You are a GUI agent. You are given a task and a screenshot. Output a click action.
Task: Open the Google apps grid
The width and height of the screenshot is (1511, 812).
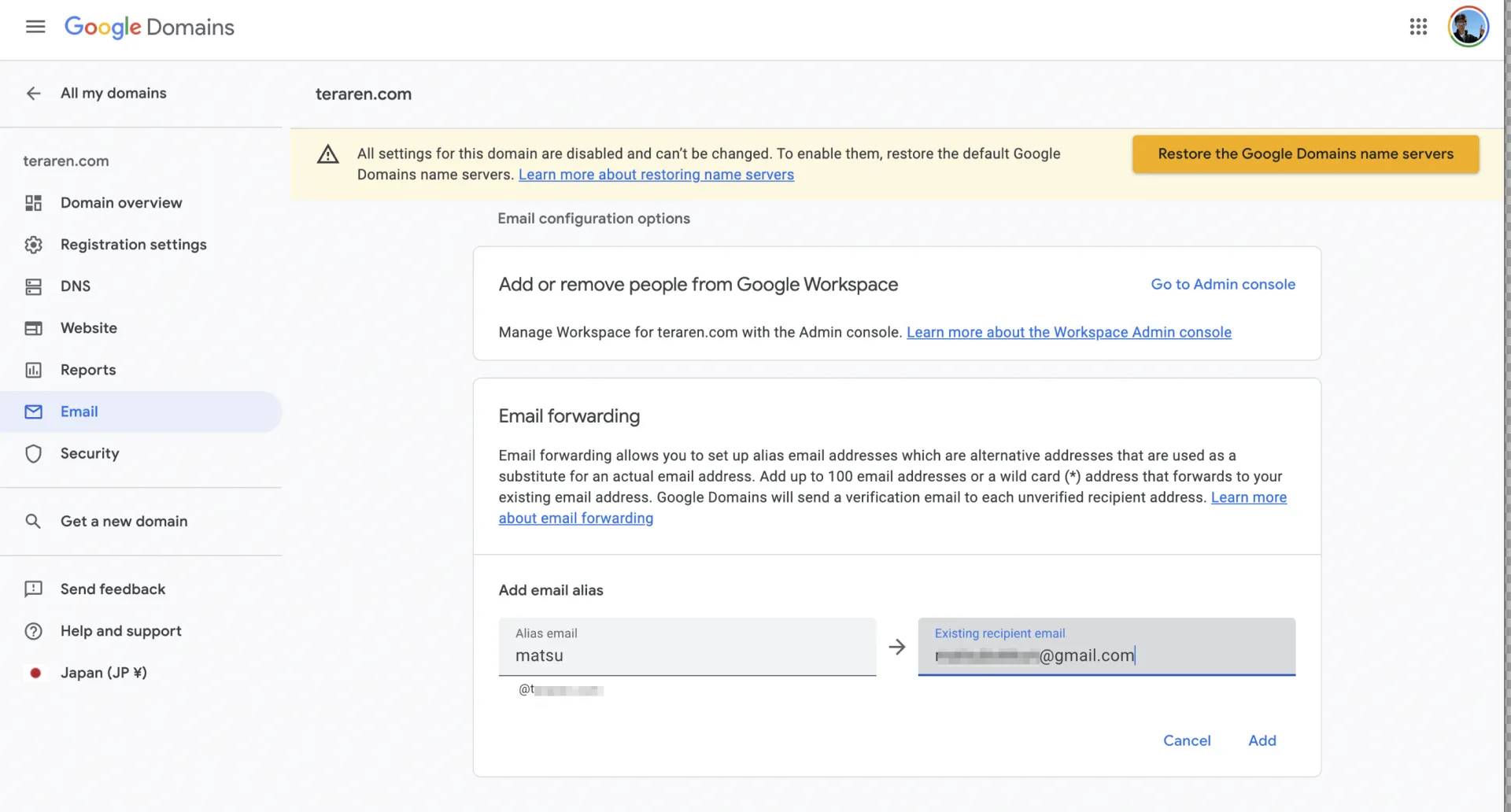click(1418, 27)
